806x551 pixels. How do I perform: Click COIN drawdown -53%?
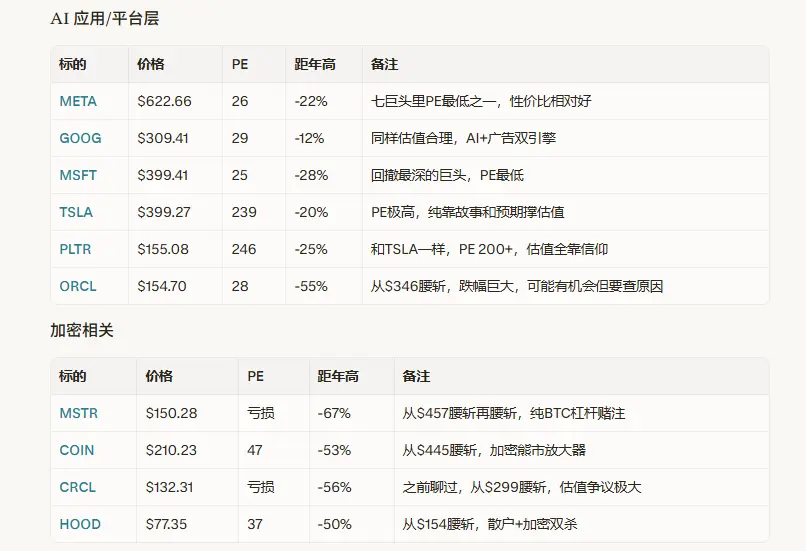[x=334, y=450]
